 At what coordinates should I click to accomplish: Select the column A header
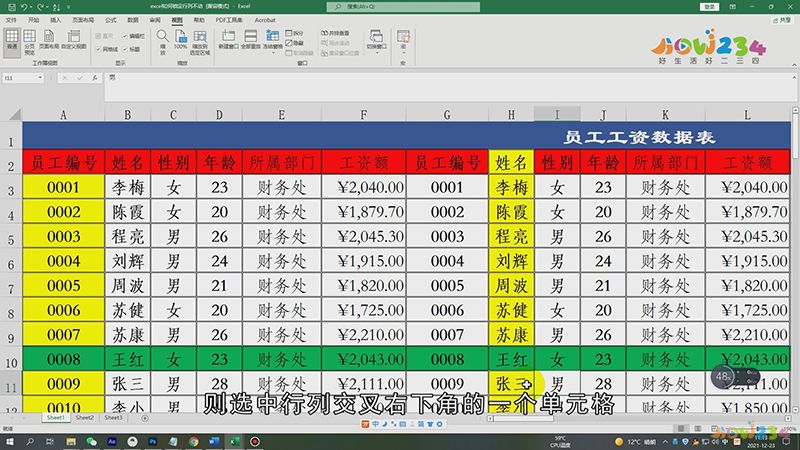coord(63,114)
